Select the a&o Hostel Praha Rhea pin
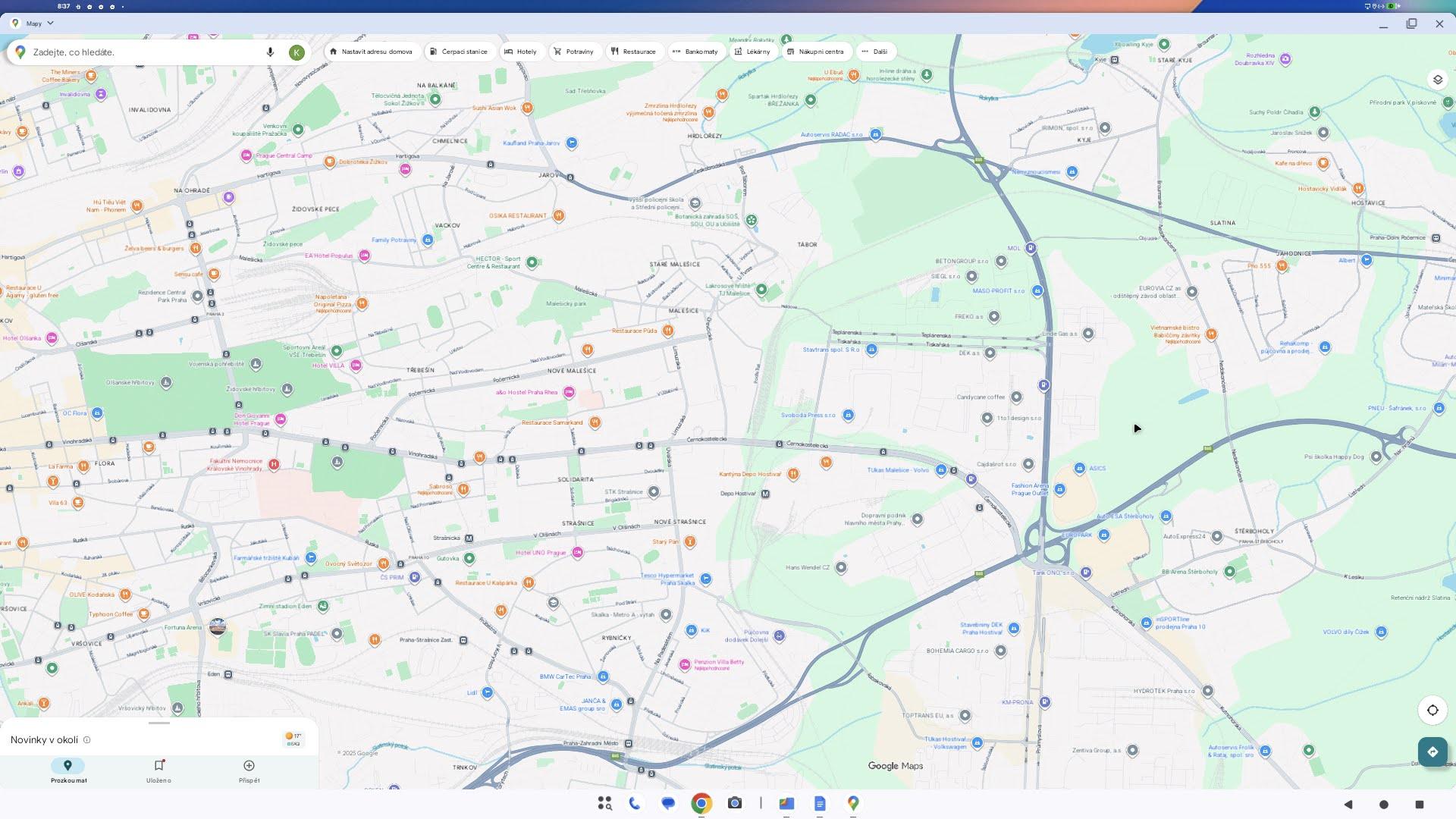 pos(569,392)
